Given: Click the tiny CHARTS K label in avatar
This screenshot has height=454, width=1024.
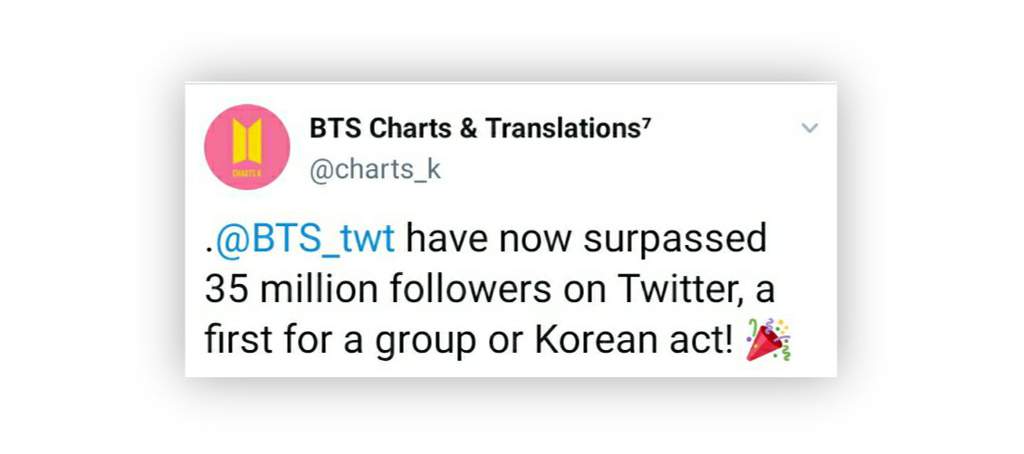Looking at the screenshot, I should pos(247,173).
